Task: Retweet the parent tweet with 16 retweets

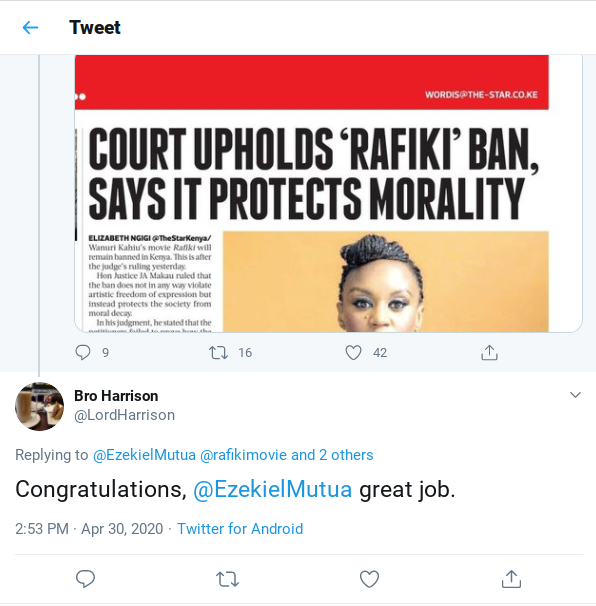Action: point(218,352)
